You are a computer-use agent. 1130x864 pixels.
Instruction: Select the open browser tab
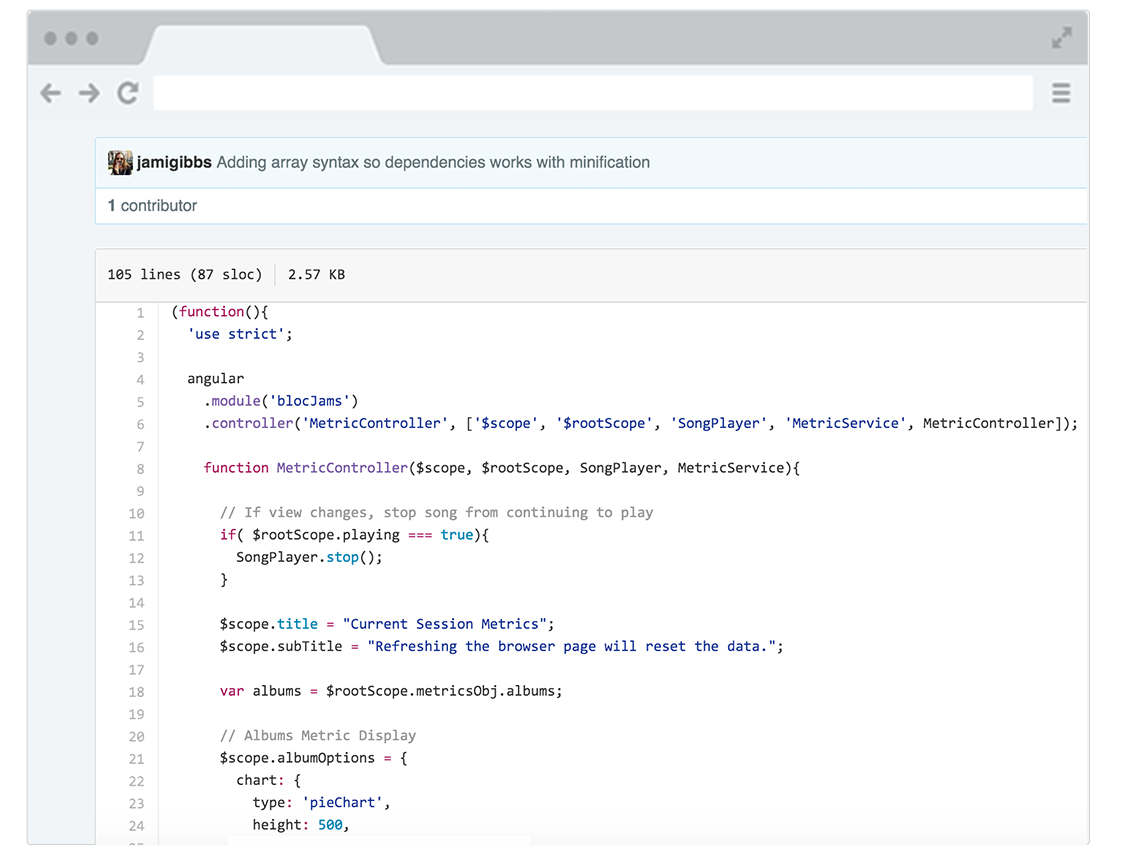(x=262, y=44)
